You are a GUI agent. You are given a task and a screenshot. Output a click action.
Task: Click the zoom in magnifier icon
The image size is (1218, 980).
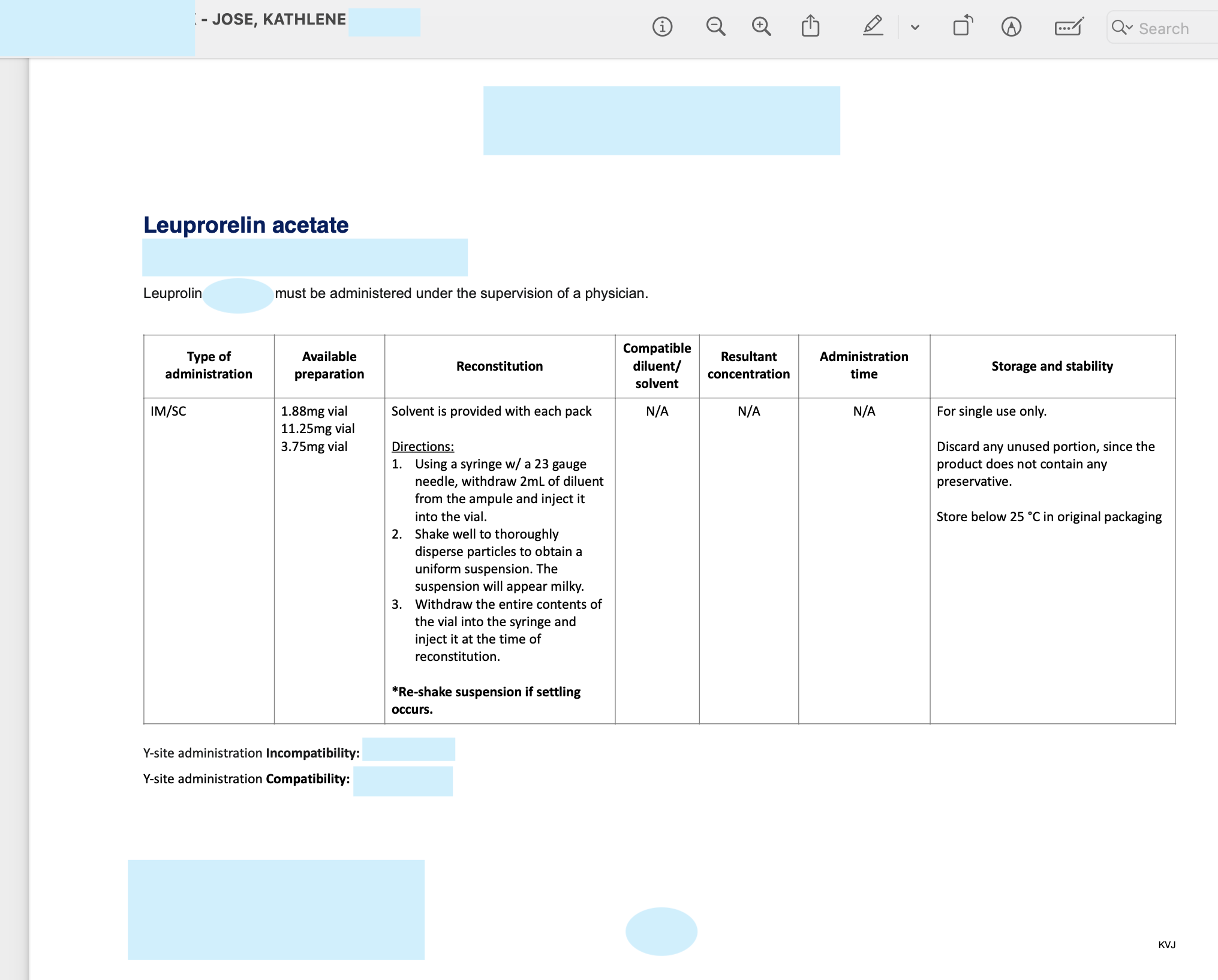[x=761, y=27]
